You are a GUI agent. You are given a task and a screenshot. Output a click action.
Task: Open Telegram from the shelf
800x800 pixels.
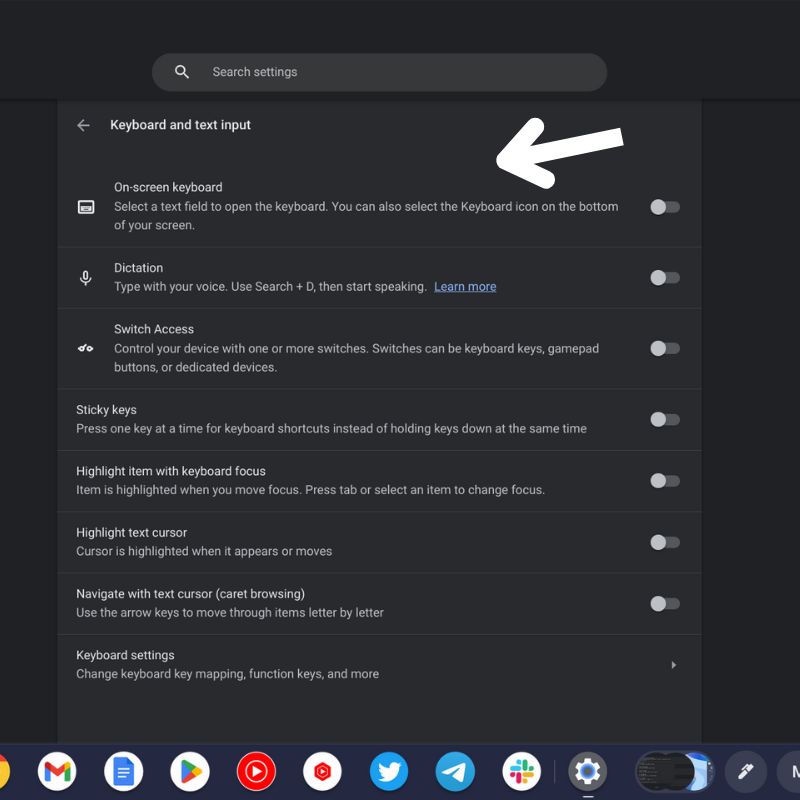tap(455, 771)
